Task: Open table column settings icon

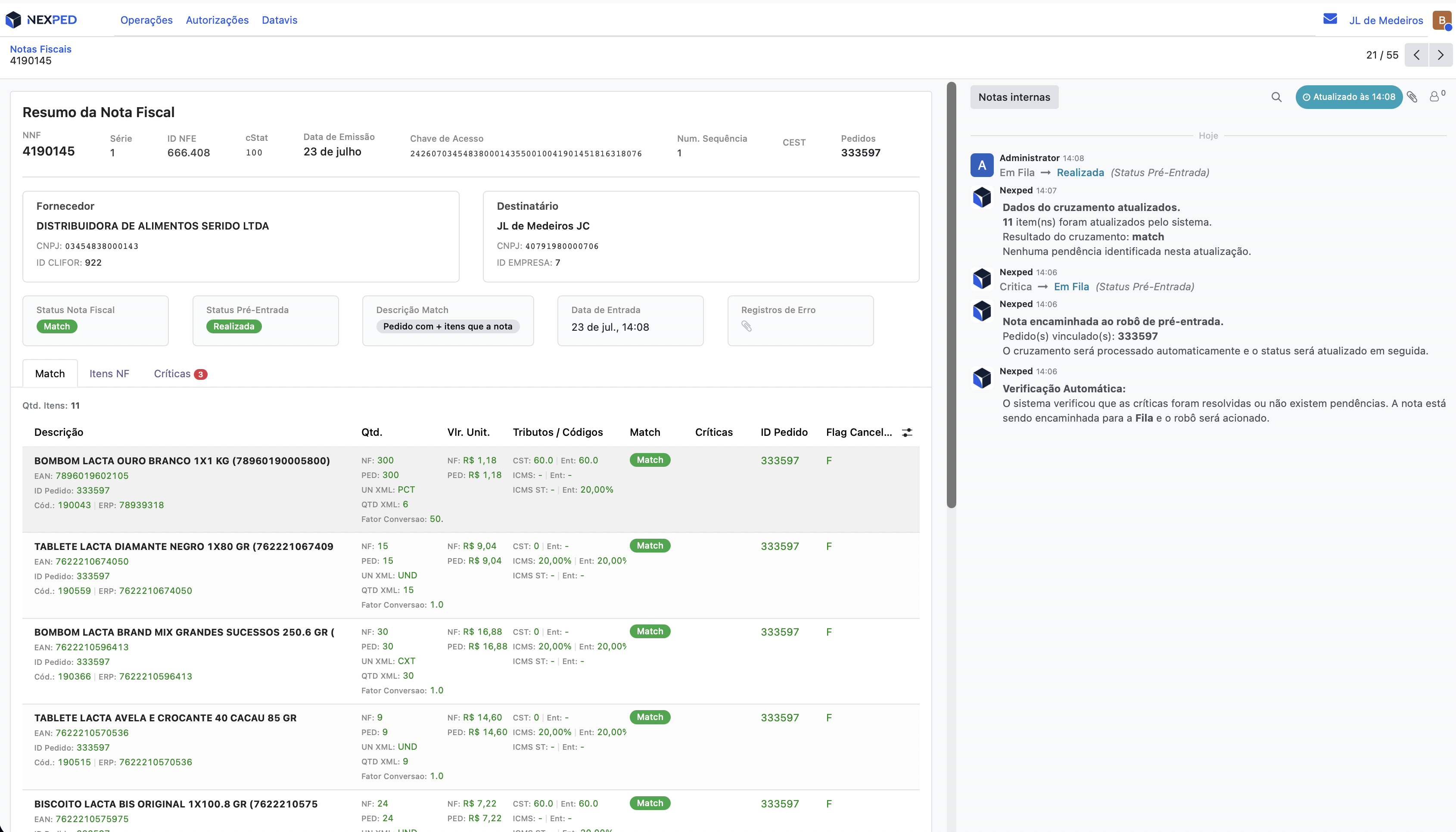Action: point(907,432)
